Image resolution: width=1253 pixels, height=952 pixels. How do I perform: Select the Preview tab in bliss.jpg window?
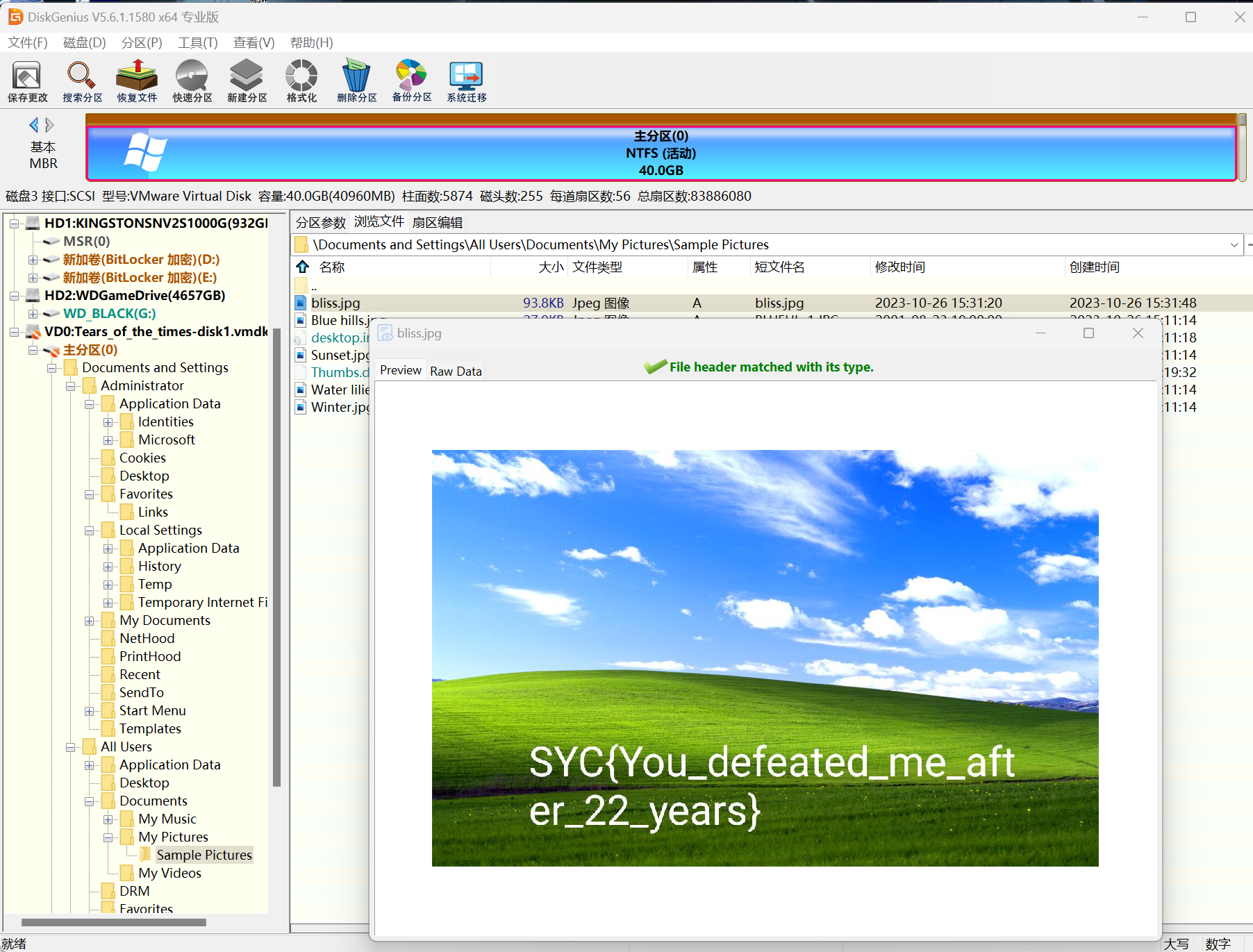(400, 370)
